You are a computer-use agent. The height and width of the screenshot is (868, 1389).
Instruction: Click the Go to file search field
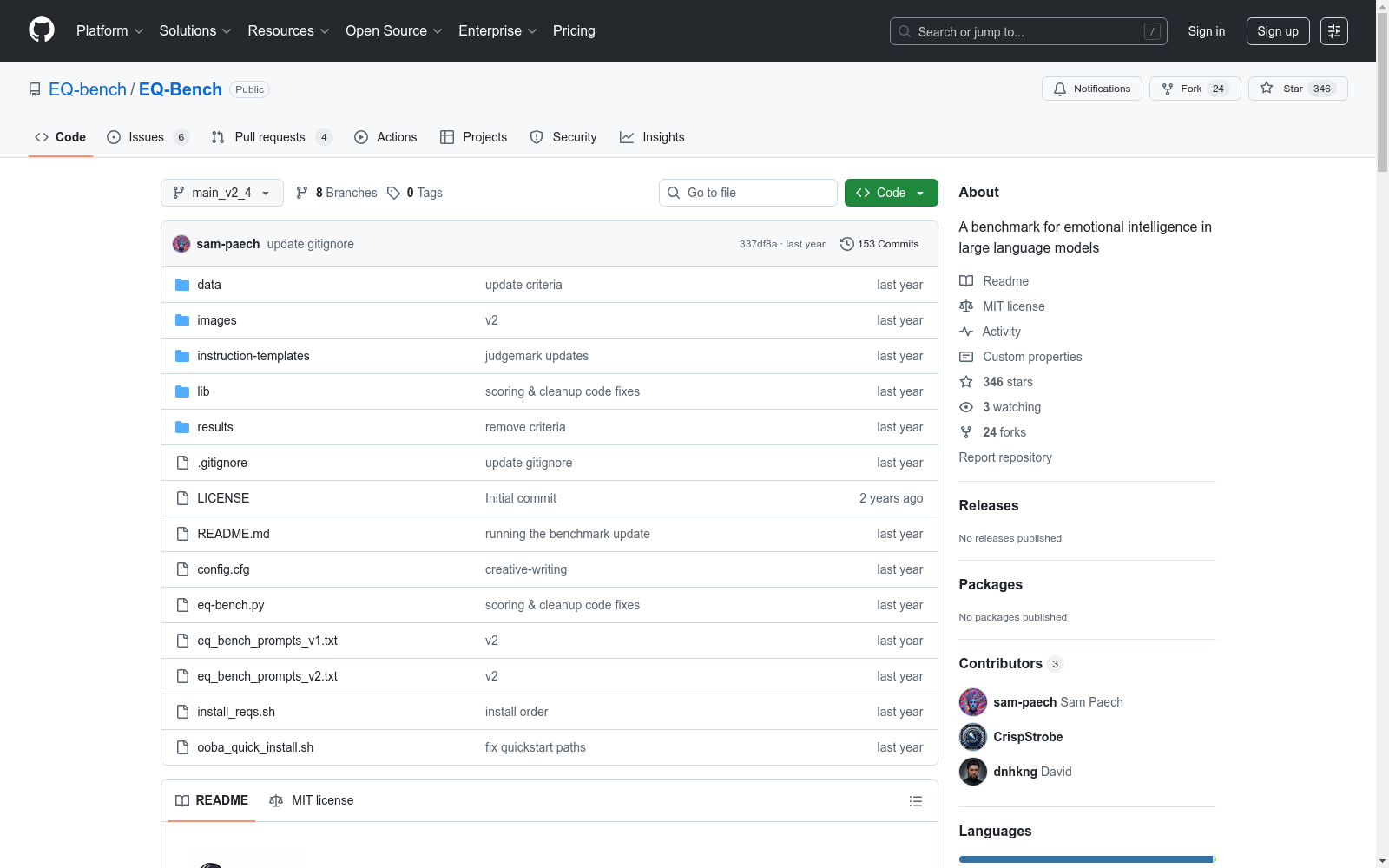pyautogui.click(x=748, y=193)
